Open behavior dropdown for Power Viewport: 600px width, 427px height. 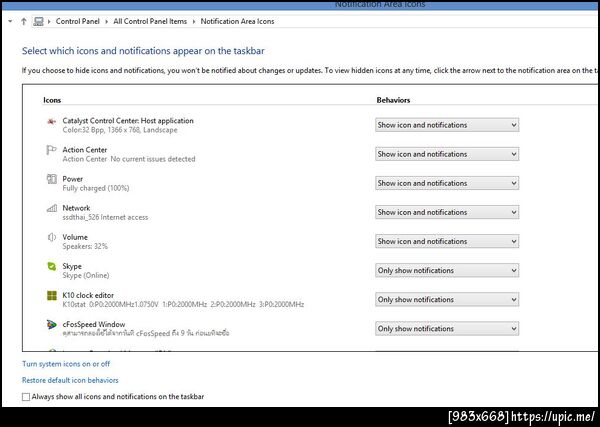tap(447, 183)
